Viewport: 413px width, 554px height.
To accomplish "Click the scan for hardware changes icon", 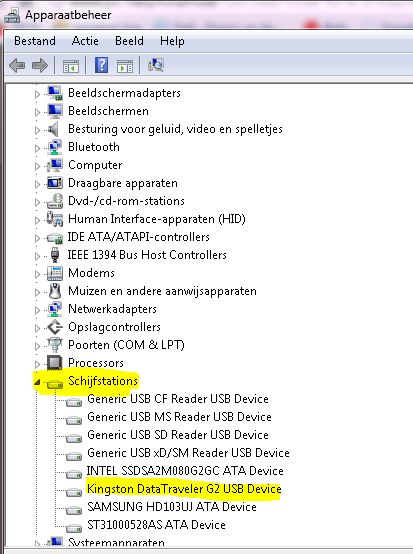I will 156,65.
